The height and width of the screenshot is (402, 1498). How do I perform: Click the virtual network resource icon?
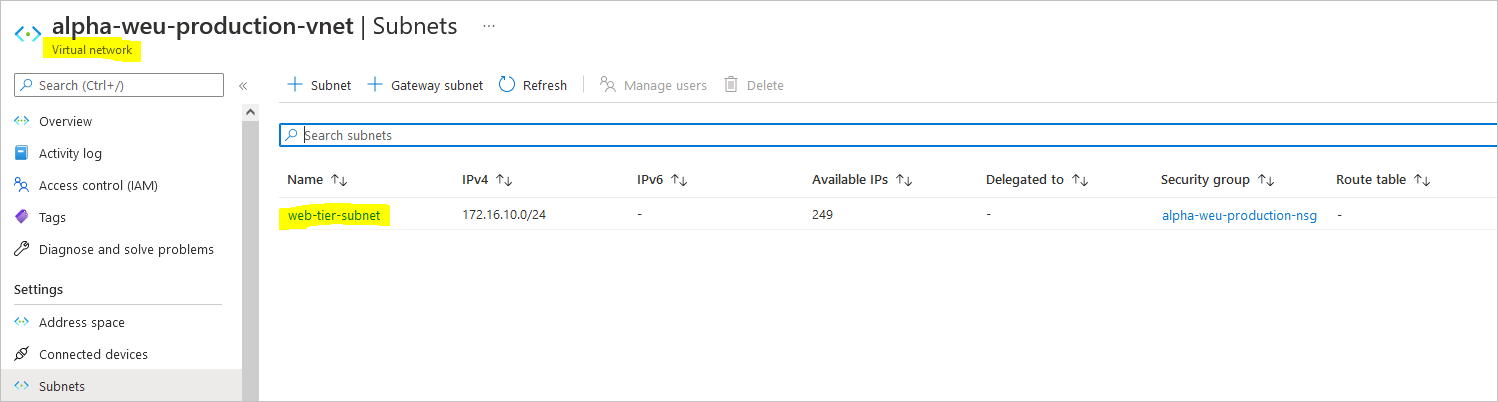point(28,33)
